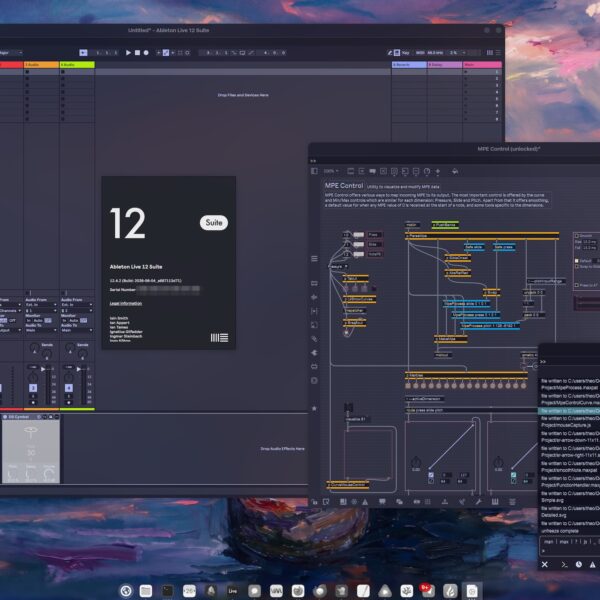Screen dimensions: 600x600
Task: Click the terminal prompt icon in Max console
Action: (x=564, y=564)
